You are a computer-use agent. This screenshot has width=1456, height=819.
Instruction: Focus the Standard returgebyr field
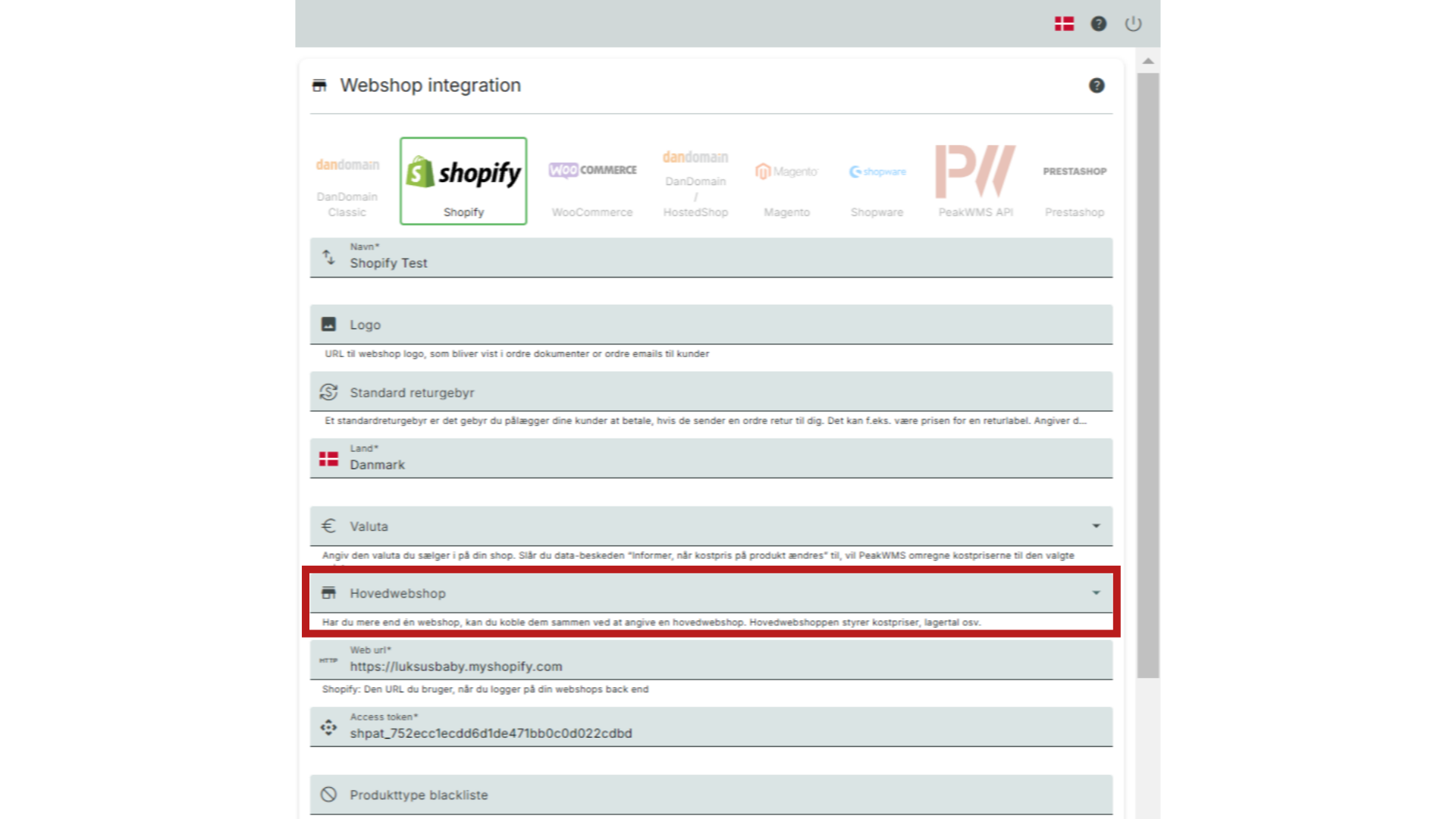[x=711, y=391]
